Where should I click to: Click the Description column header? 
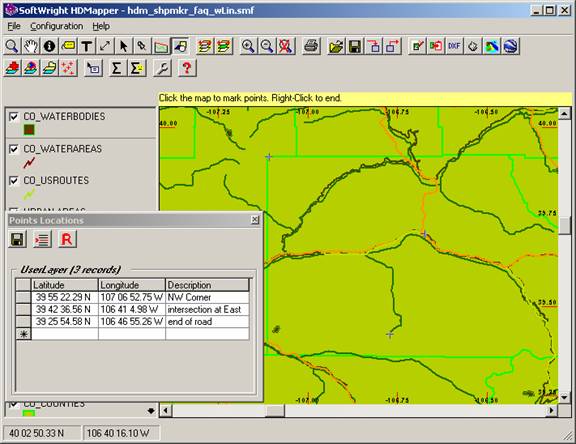208,285
